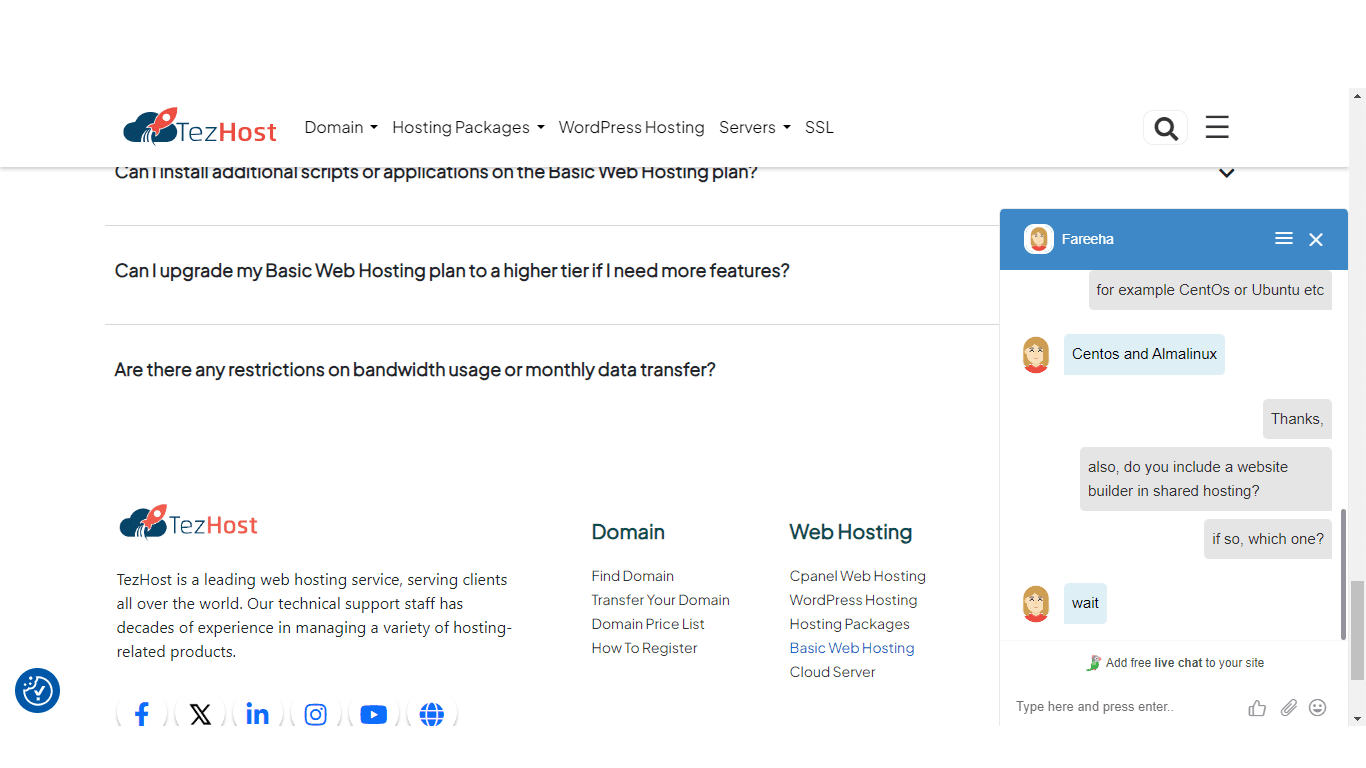Attach a file using paperclip icon
Viewport: 1366px width, 768px height.
(1288, 707)
